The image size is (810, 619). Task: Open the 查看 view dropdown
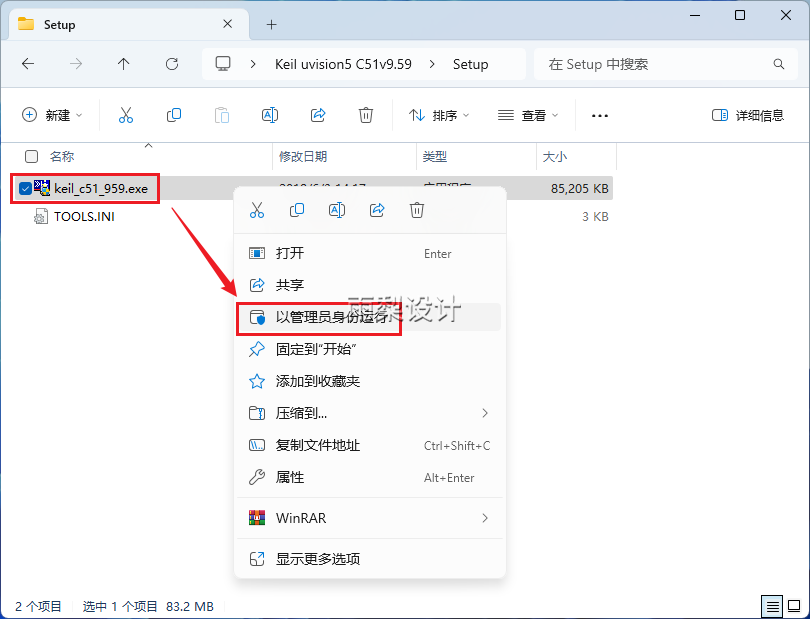pyautogui.click(x=528, y=115)
